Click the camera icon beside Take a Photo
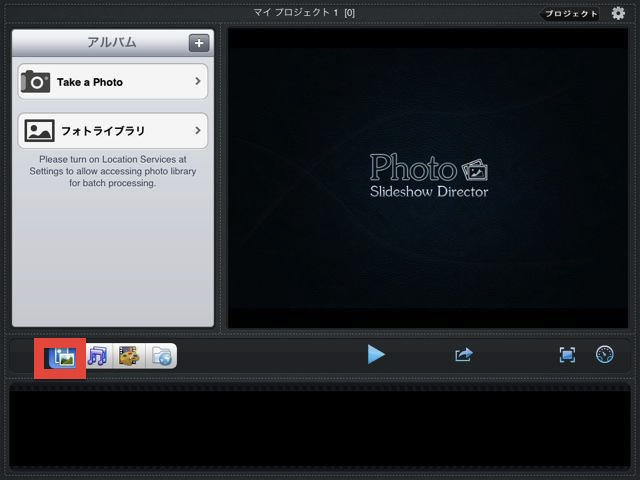 [x=36, y=81]
